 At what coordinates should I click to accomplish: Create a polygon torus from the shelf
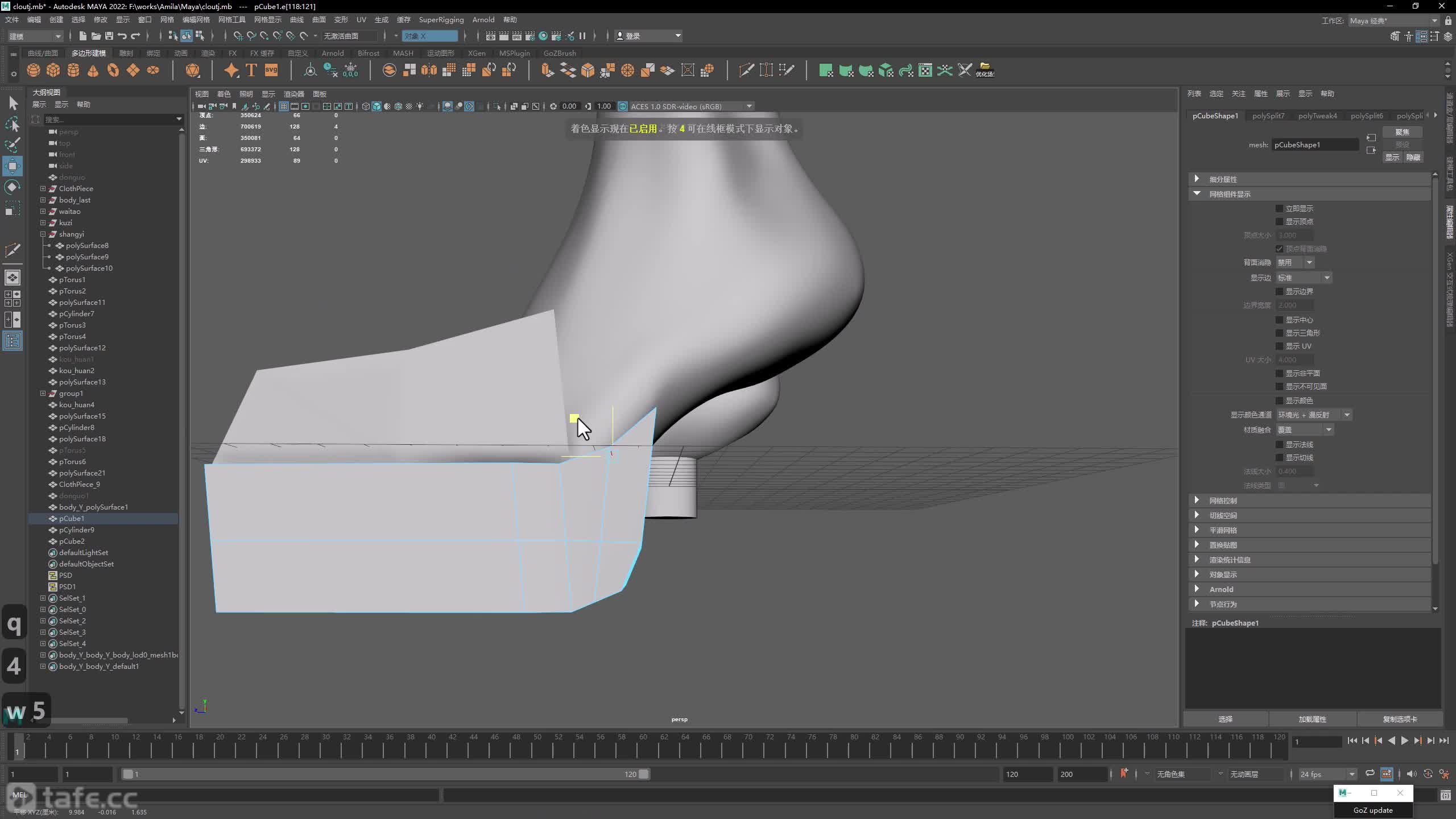(113, 71)
